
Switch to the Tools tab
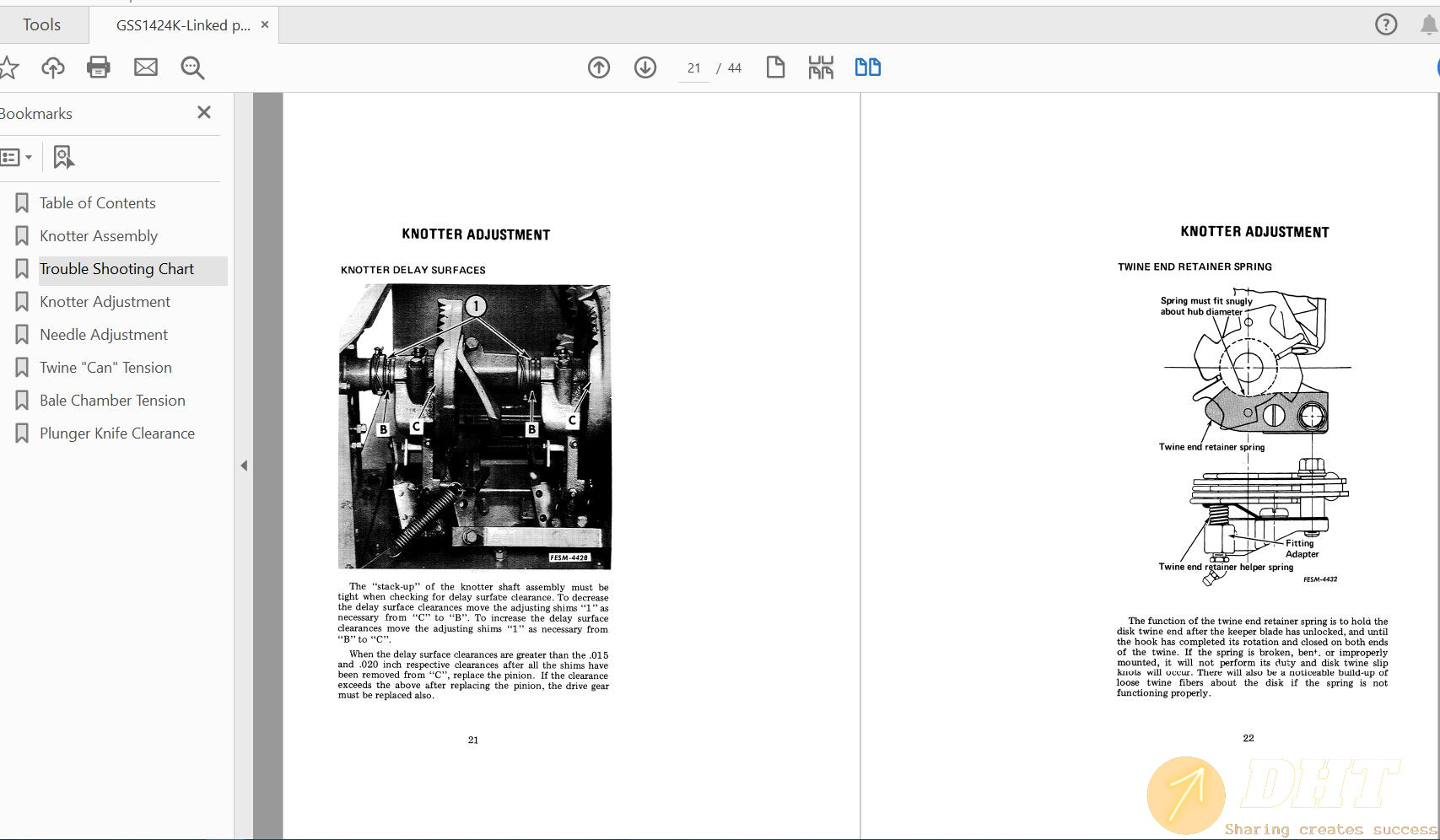click(41, 25)
